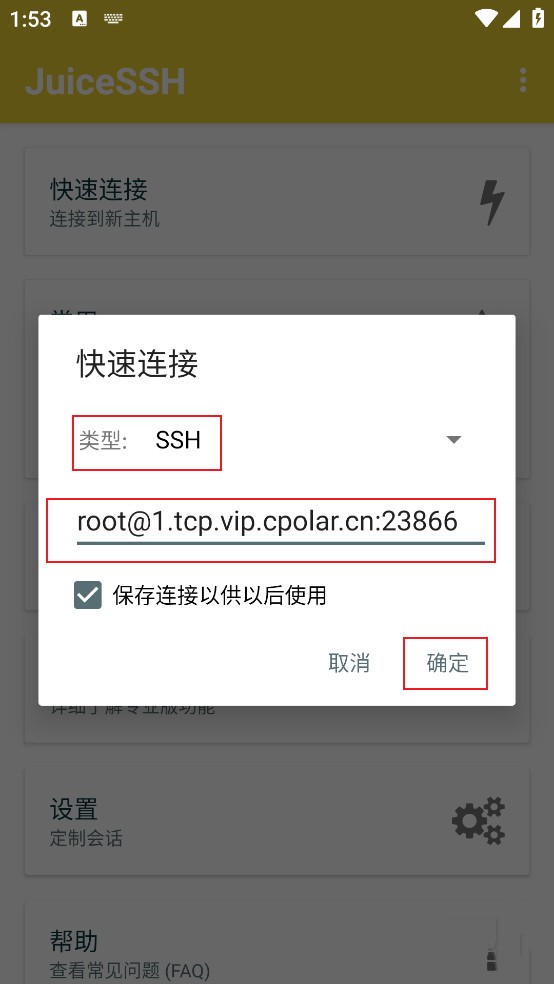This screenshot has width=554, height=984.
Task: Tap the keyboard notification icon
Action: 114,19
